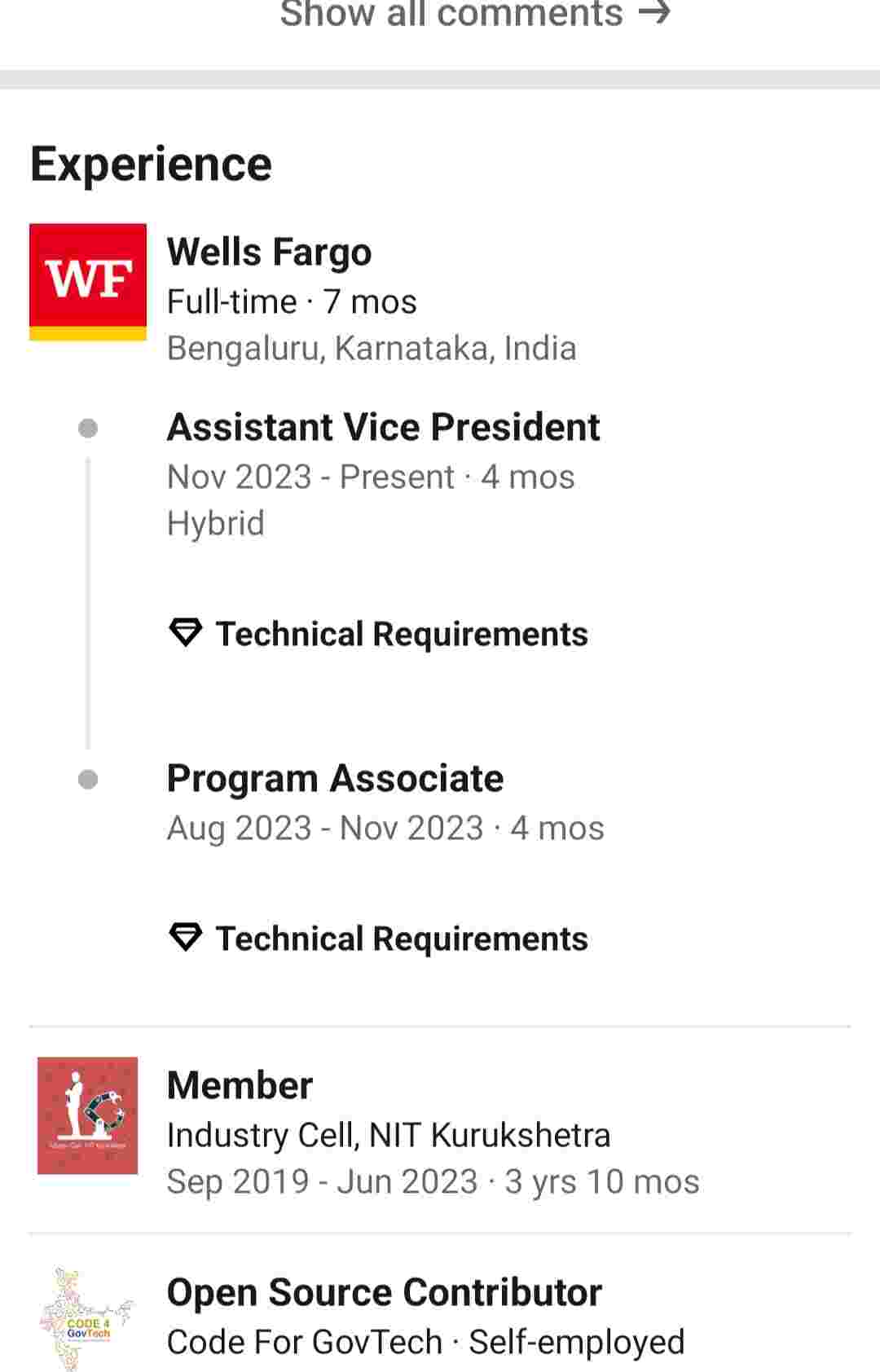Tap the timeline dot beside Program Associate
This screenshot has width=880, height=1372.
pyautogui.click(x=88, y=780)
